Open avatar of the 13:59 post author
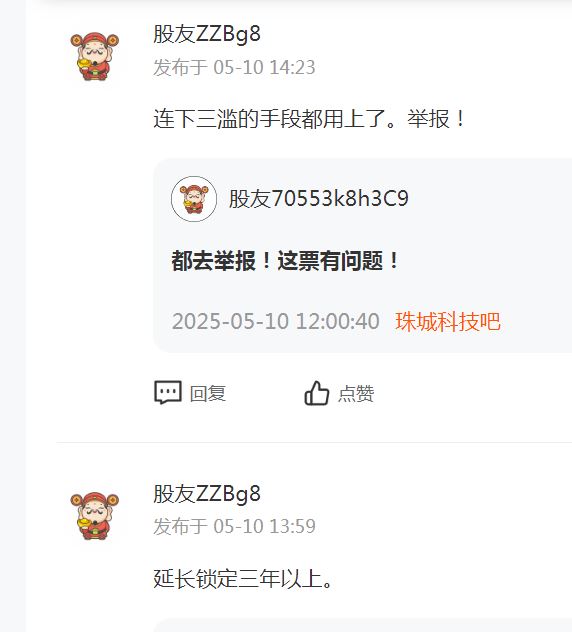Viewport: 572px width, 632px height. coord(95,516)
